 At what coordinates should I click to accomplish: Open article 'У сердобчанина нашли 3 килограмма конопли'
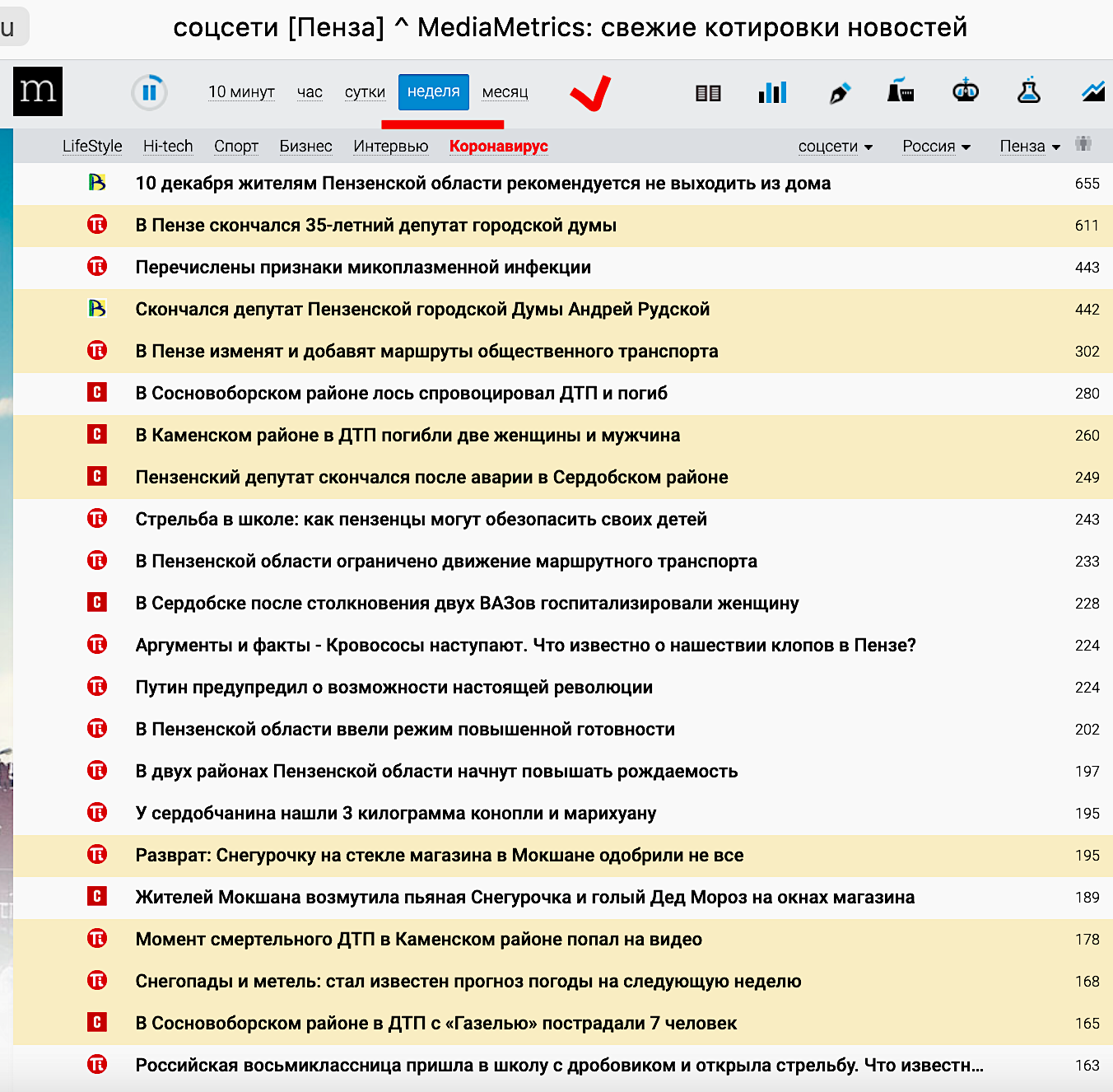396,813
